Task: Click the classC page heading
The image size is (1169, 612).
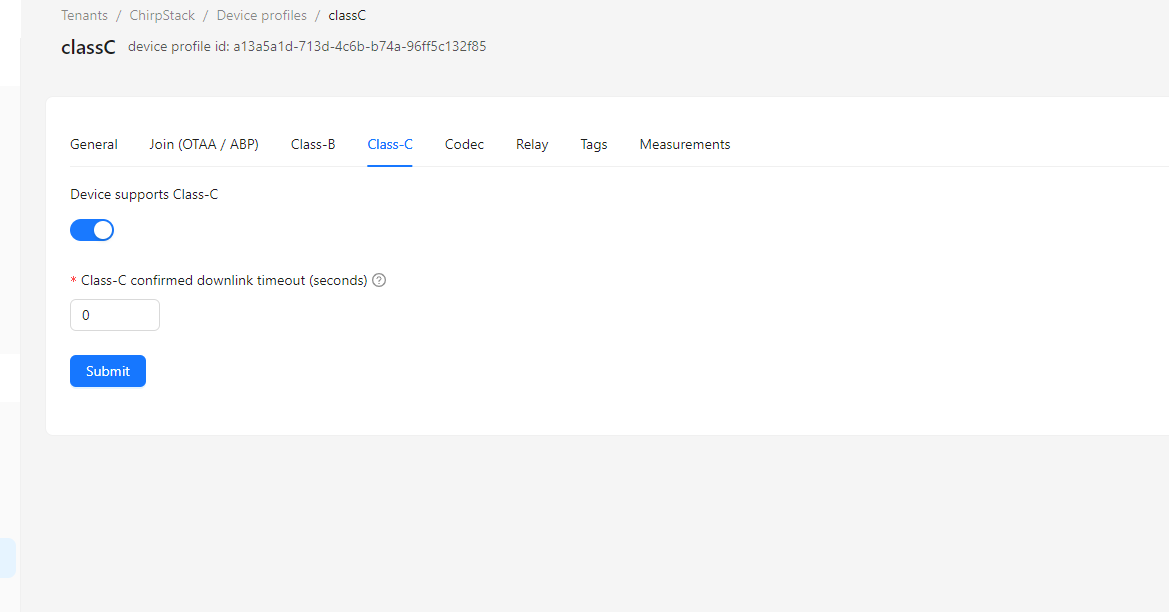Action: [x=88, y=47]
